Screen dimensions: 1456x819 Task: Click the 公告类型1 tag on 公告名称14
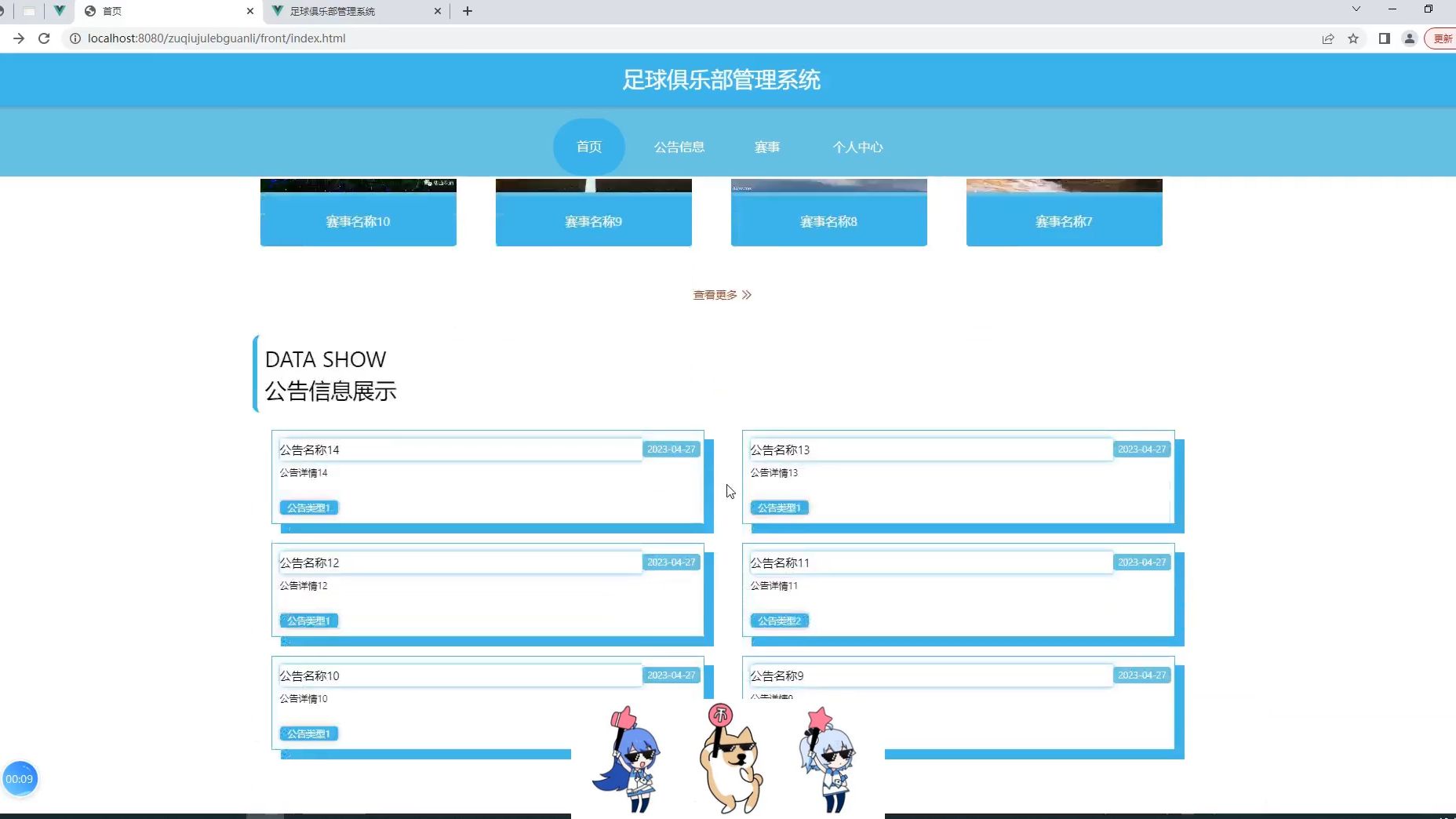coord(308,508)
